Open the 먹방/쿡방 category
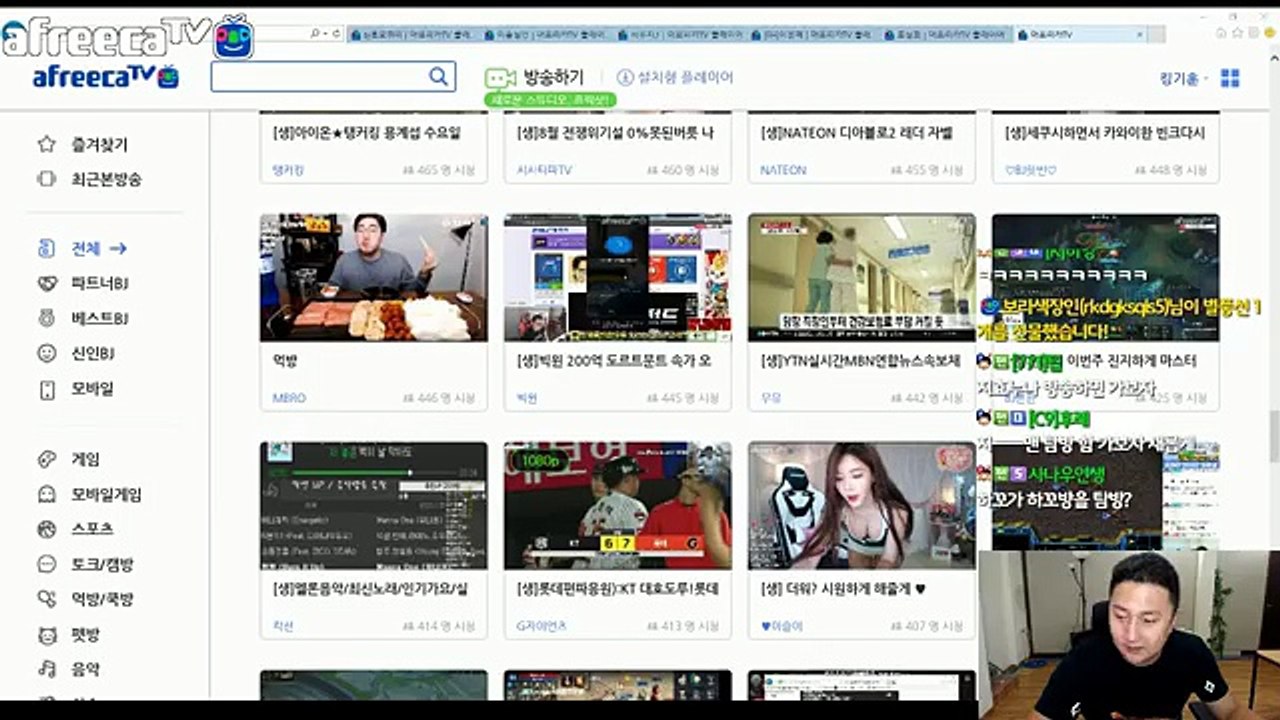Viewport: 1280px width, 720px height. coord(86,599)
